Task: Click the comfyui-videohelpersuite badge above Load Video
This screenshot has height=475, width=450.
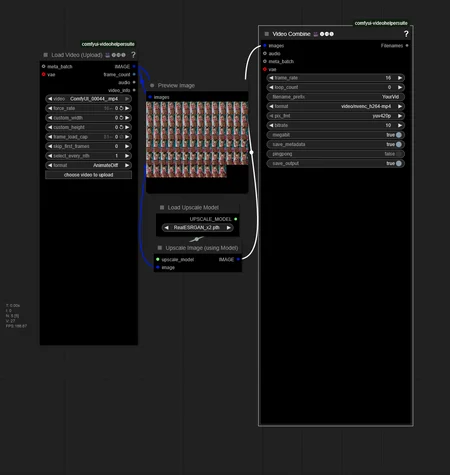Action: pos(108,44)
